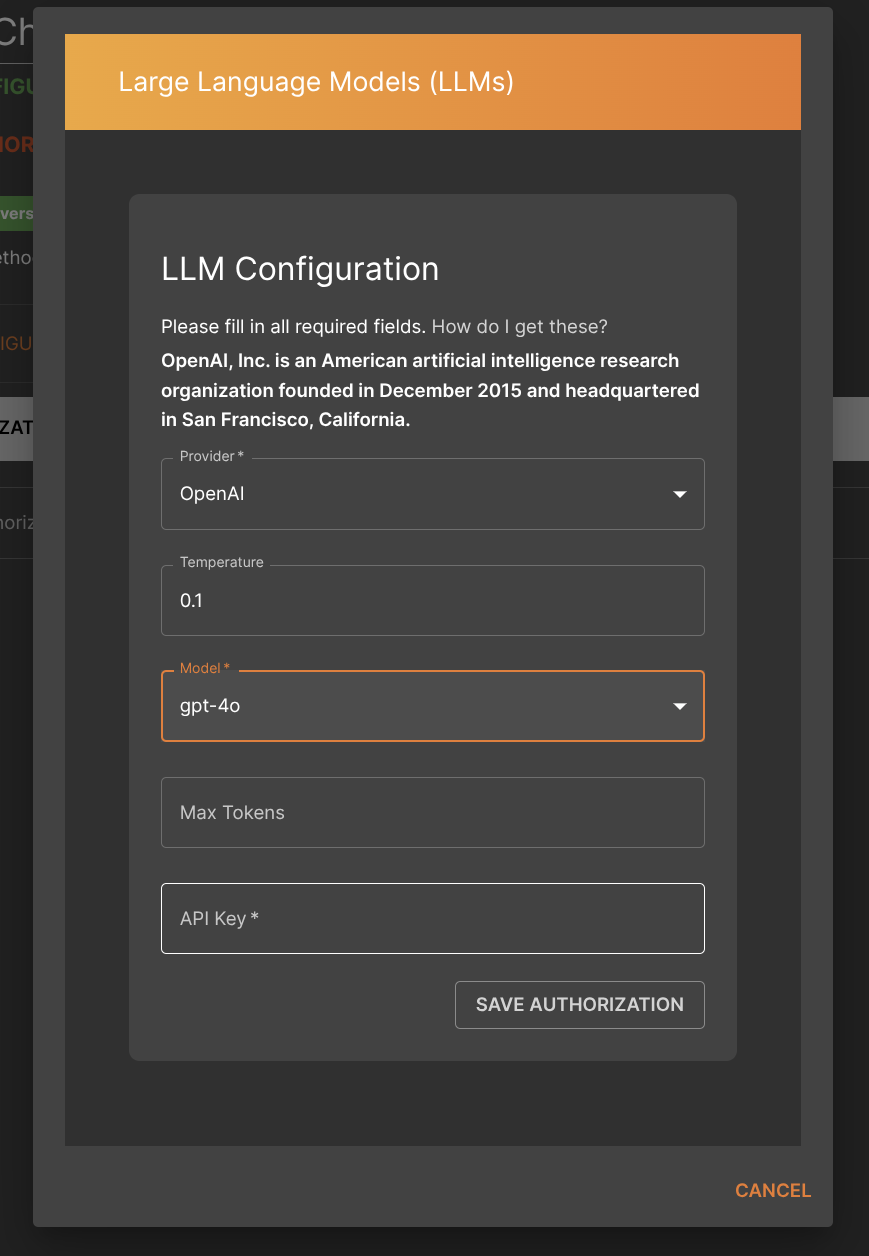The height and width of the screenshot is (1256, 869).
Task: Click the OpenAI description paragraph
Action: click(430, 390)
